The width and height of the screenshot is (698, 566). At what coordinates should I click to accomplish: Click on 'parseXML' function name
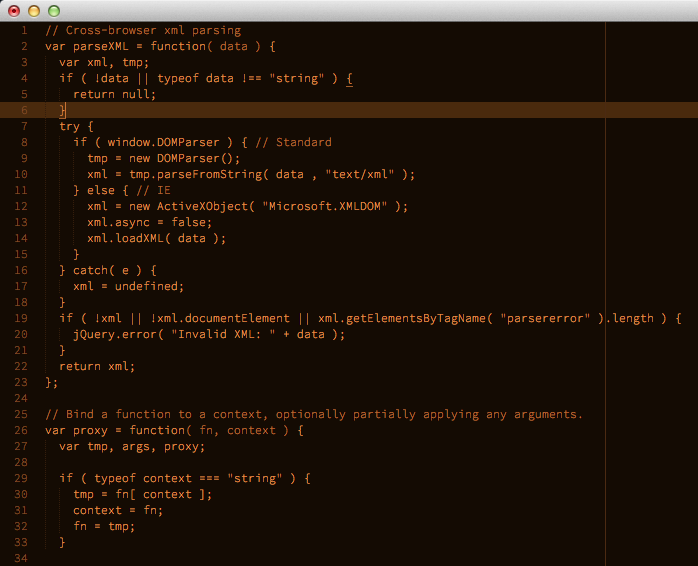pyautogui.click(x=101, y=46)
